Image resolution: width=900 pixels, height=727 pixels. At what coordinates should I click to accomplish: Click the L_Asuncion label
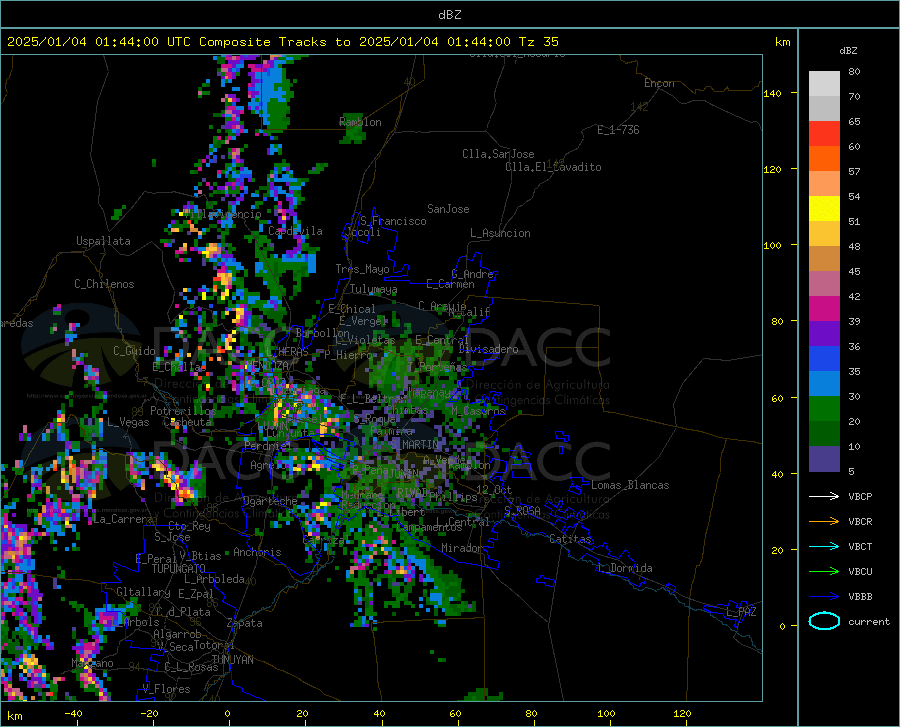coord(500,233)
